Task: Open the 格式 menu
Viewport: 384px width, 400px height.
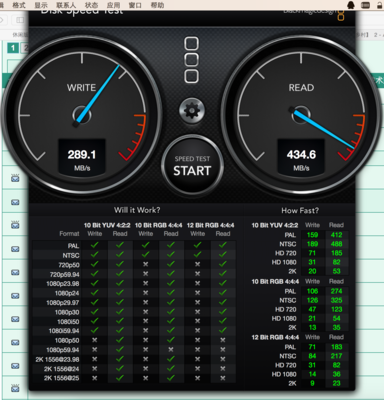Action: [x=19, y=5]
